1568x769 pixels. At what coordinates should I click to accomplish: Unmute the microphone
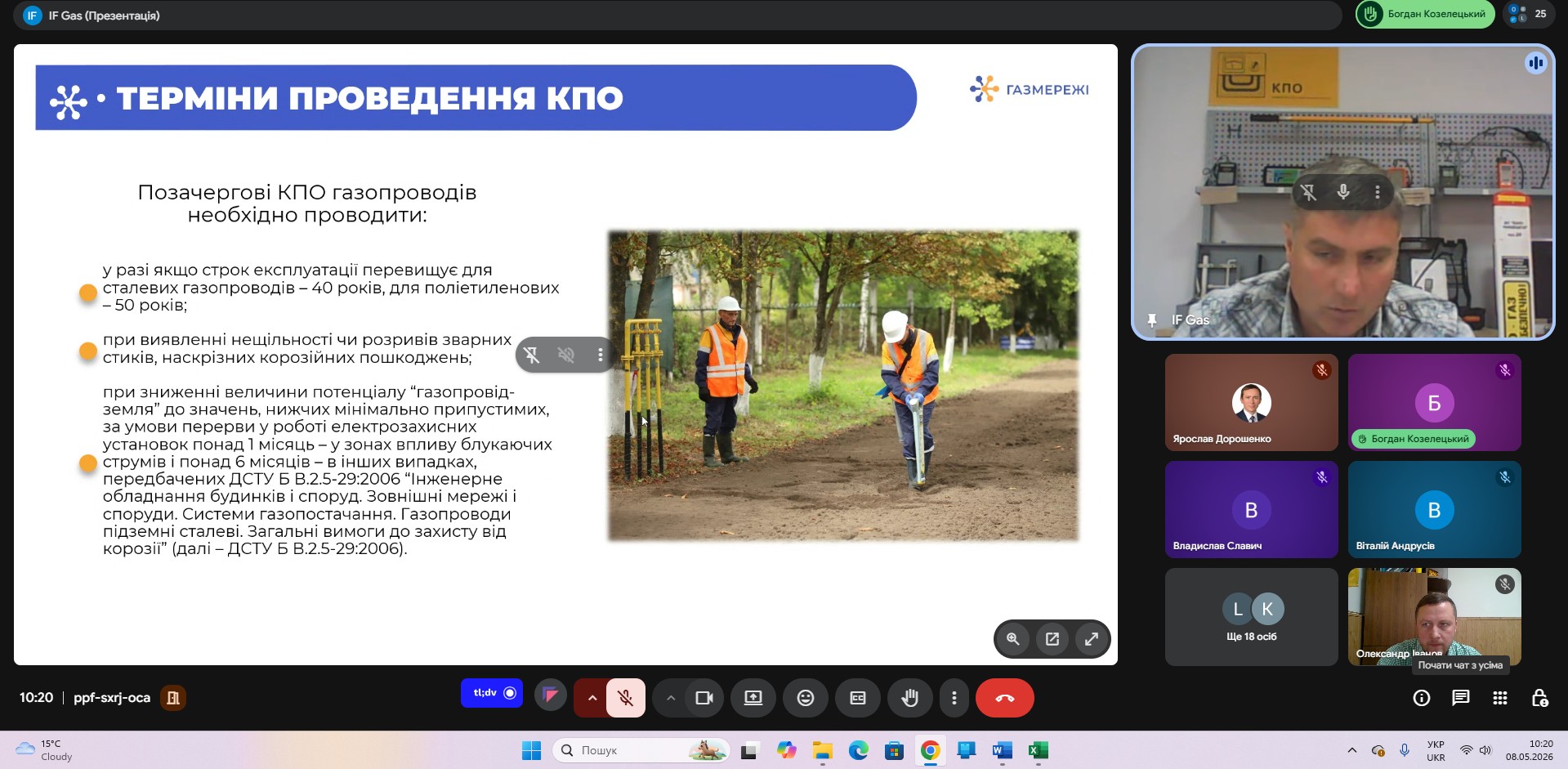pyautogui.click(x=626, y=698)
